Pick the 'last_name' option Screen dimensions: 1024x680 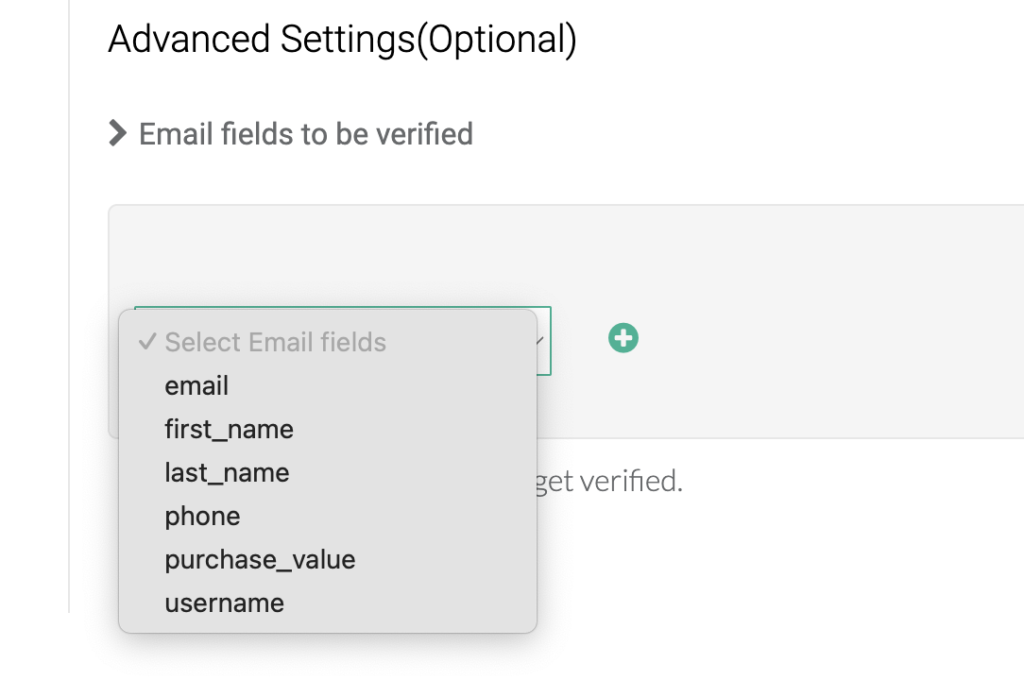[x=328, y=472]
